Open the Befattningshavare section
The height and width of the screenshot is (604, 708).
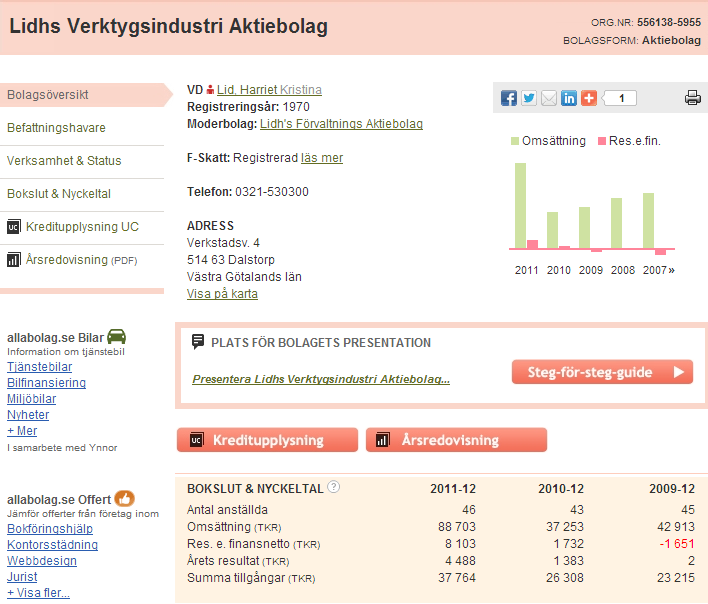[56, 128]
